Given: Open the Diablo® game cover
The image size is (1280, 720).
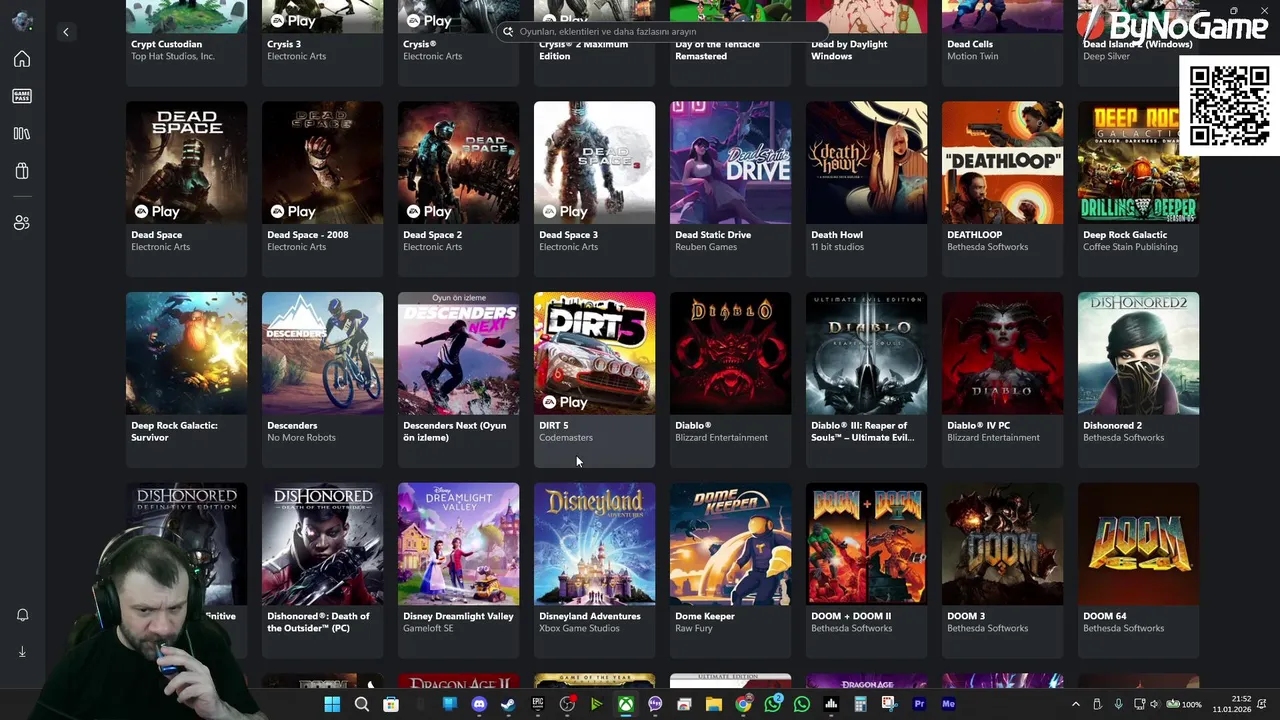Looking at the screenshot, I should click(x=730, y=353).
